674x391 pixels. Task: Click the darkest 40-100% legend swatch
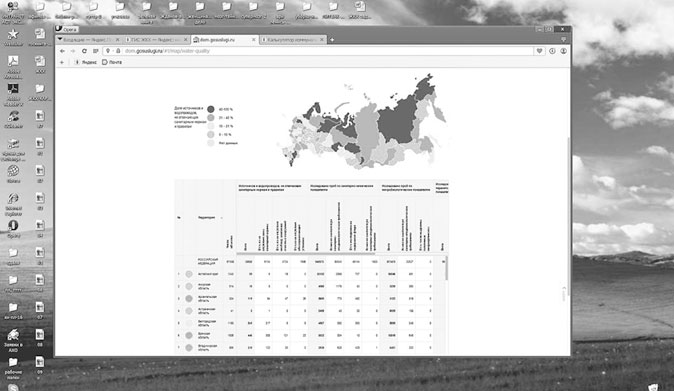pyautogui.click(x=211, y=109)
